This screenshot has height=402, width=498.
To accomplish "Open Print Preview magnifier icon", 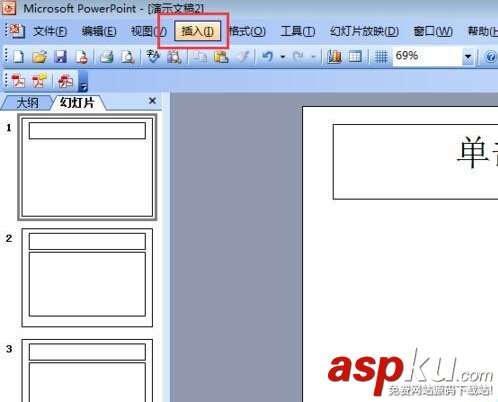I will coord(128,57).
